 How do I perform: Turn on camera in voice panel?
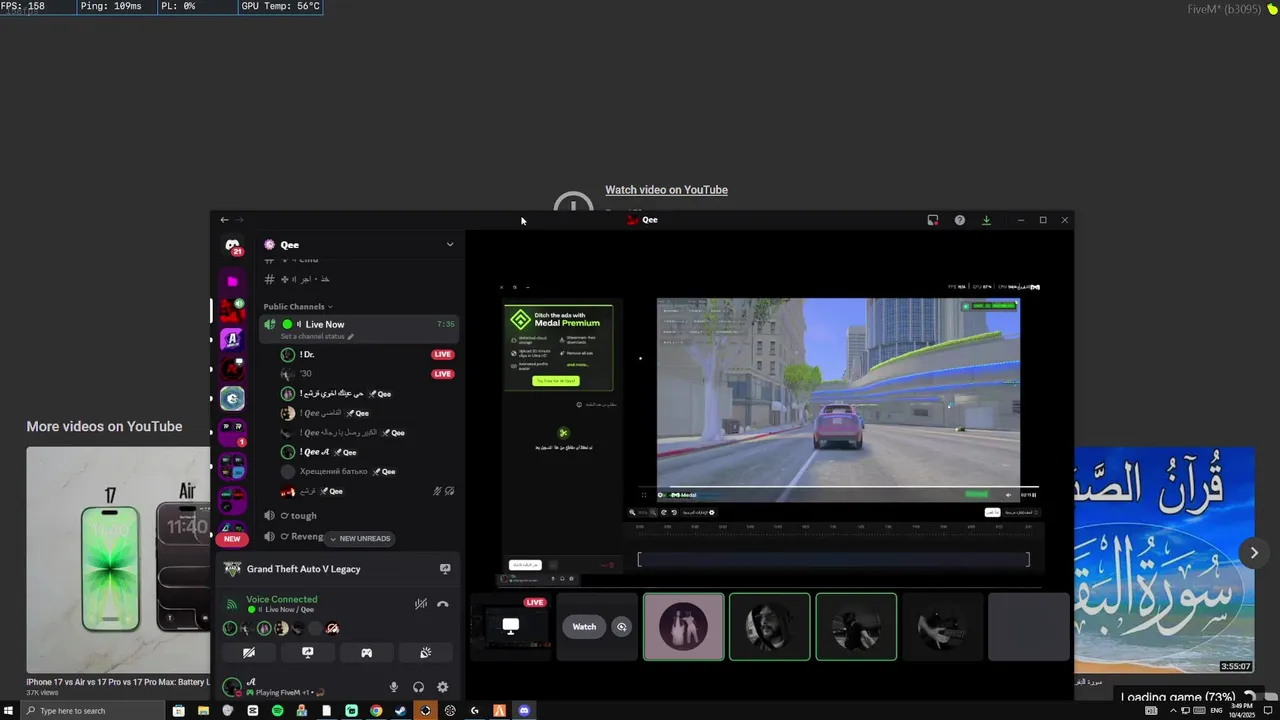tap(249, 652)
